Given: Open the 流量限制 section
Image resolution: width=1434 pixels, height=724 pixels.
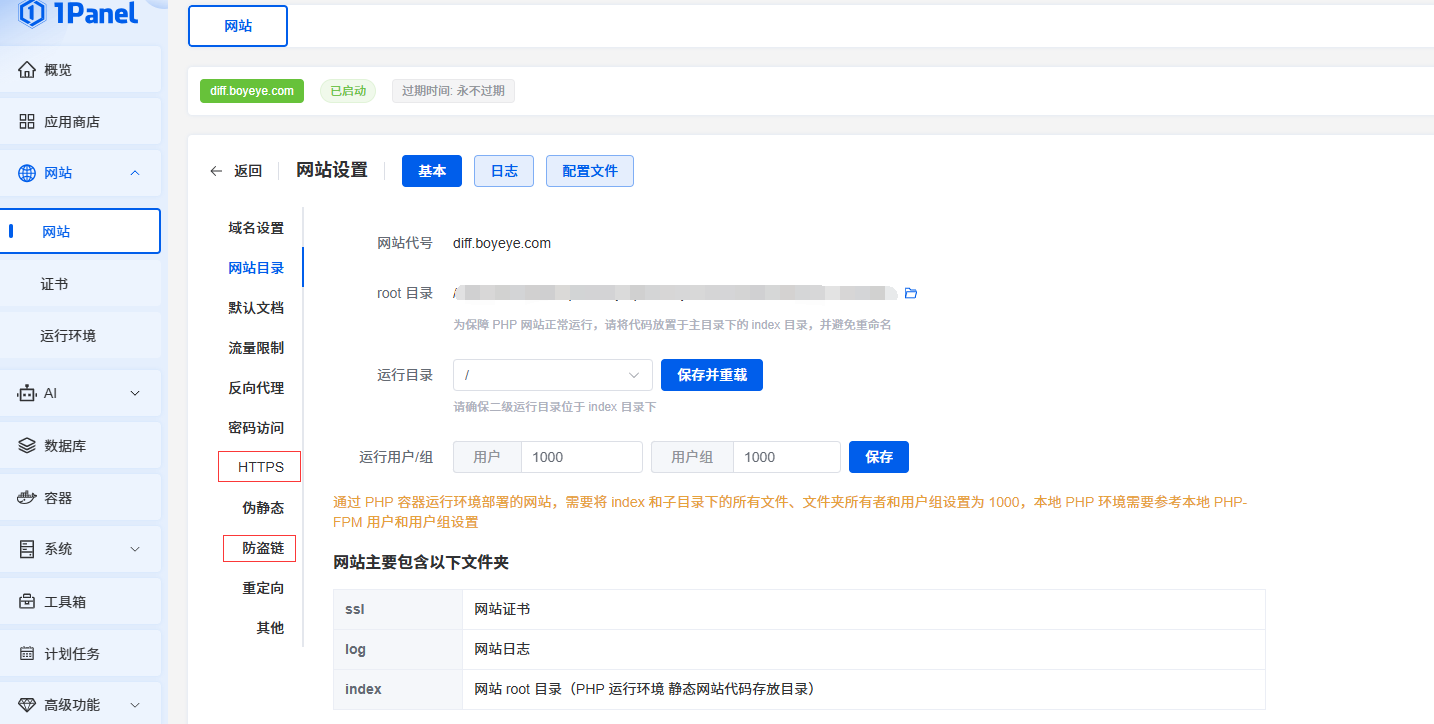Looking at the screenshot, I should coord(256,348).
